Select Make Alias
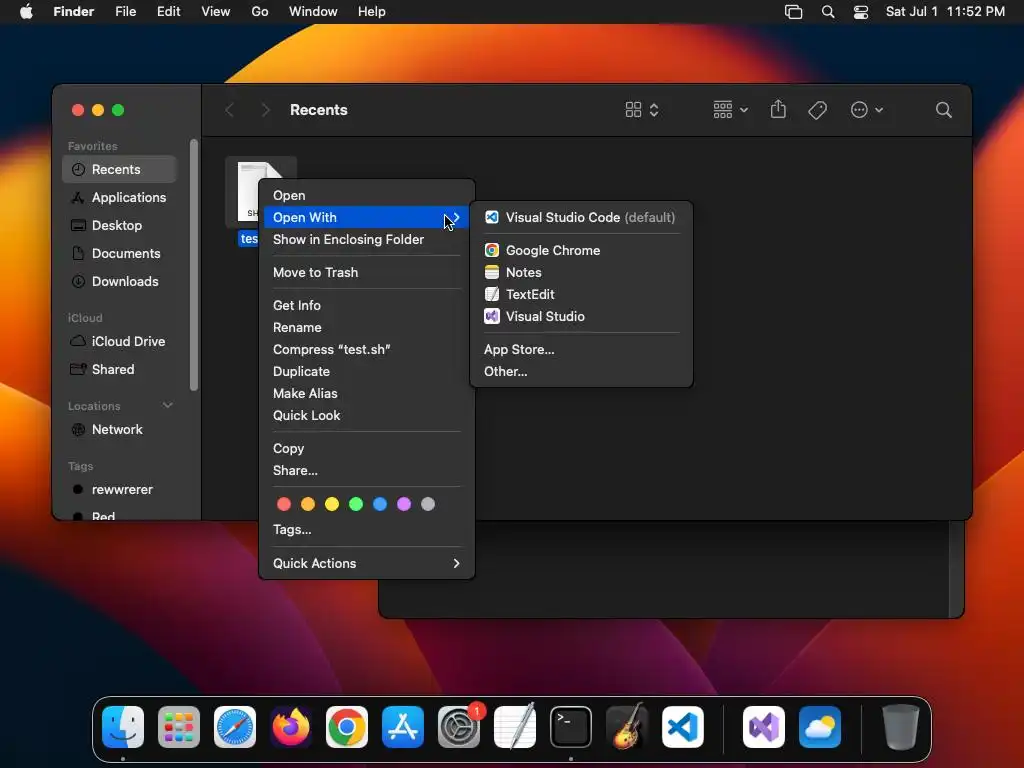The image size is (1024, 768). pyautogui.click(x=366, y=393)
